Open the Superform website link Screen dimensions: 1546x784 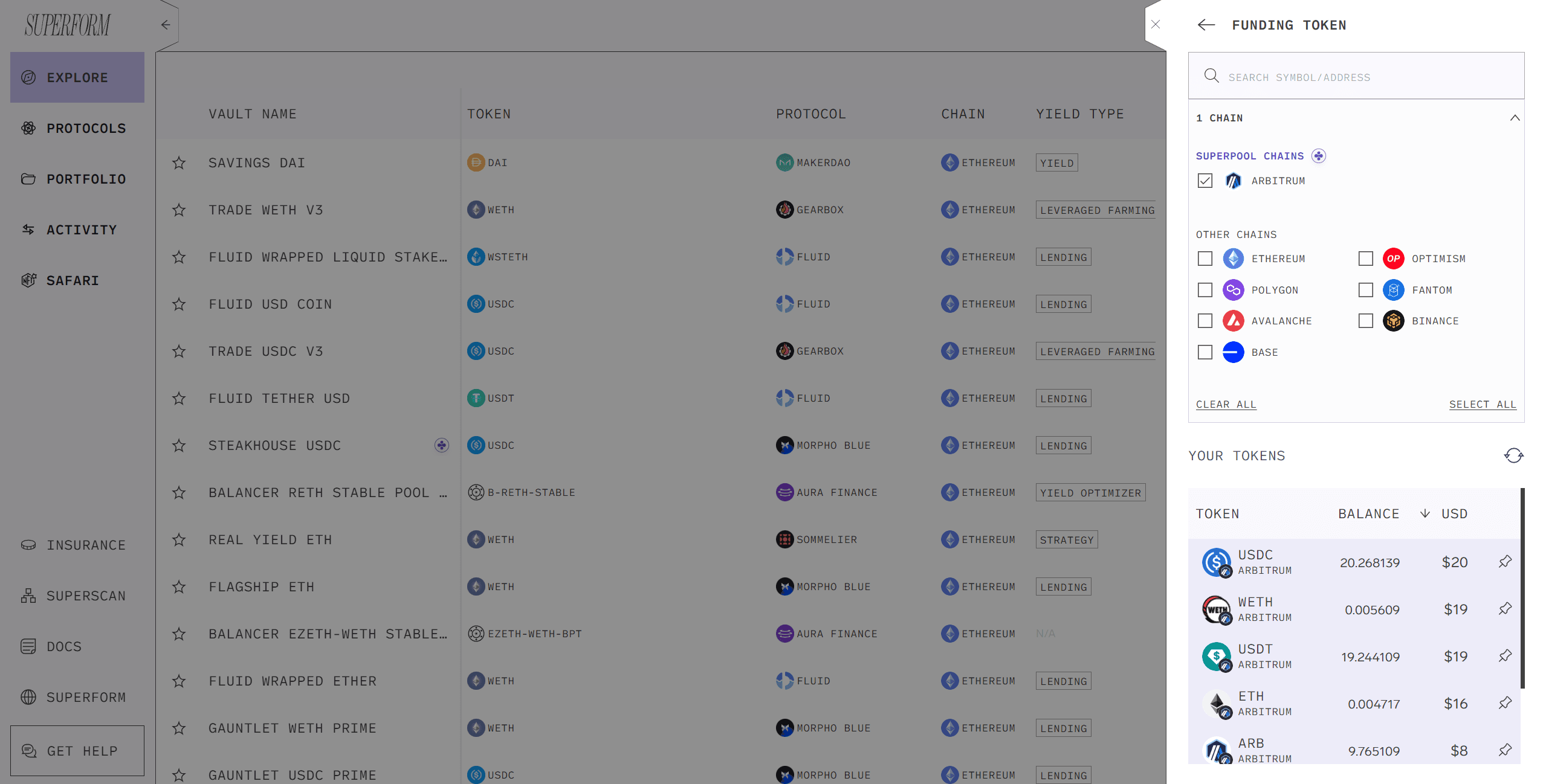[77, 697]
